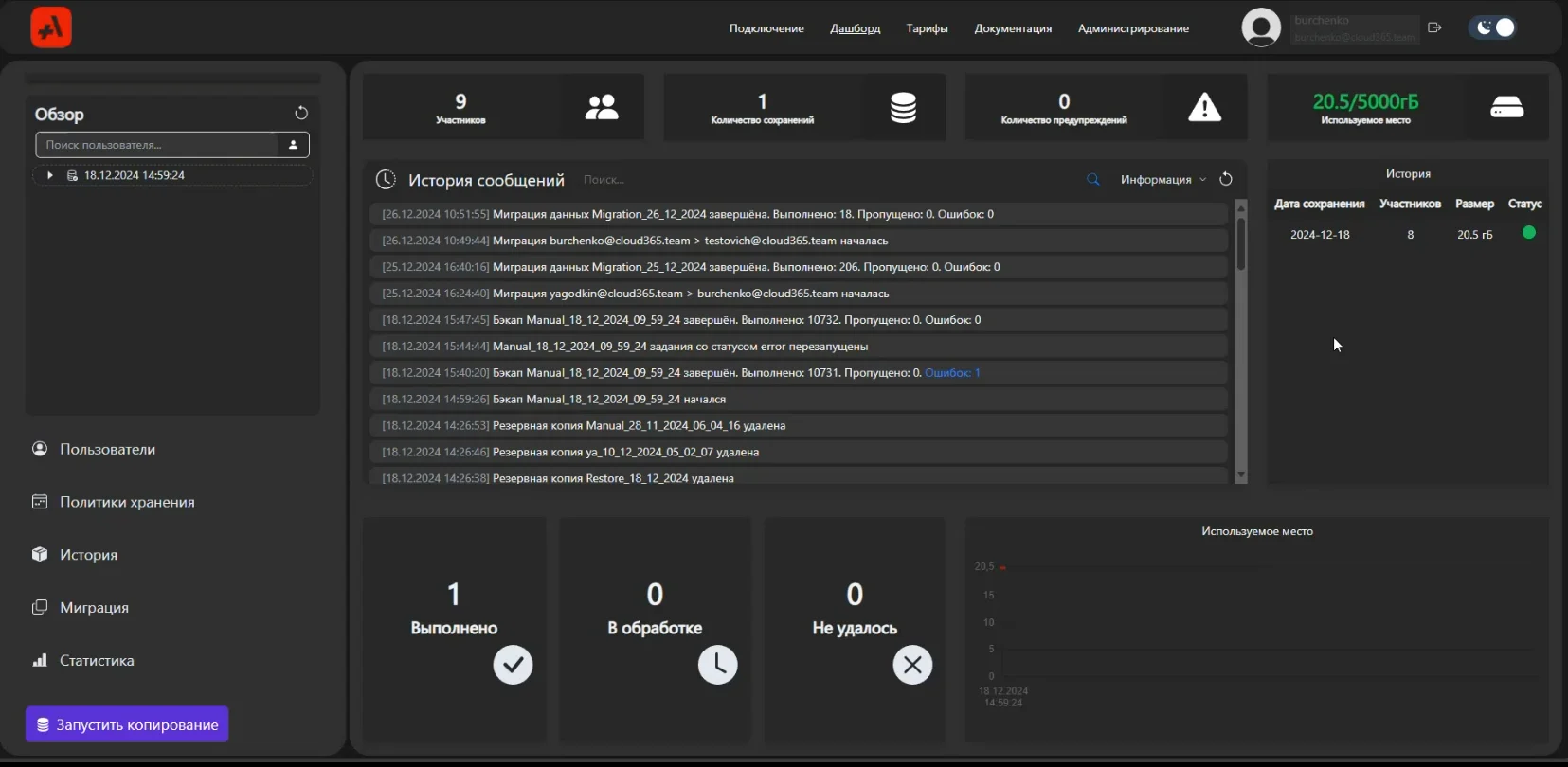1568x767 pixels.
Task: Click scrollbar down arrow in message history
Action: tap(1241, 475)
